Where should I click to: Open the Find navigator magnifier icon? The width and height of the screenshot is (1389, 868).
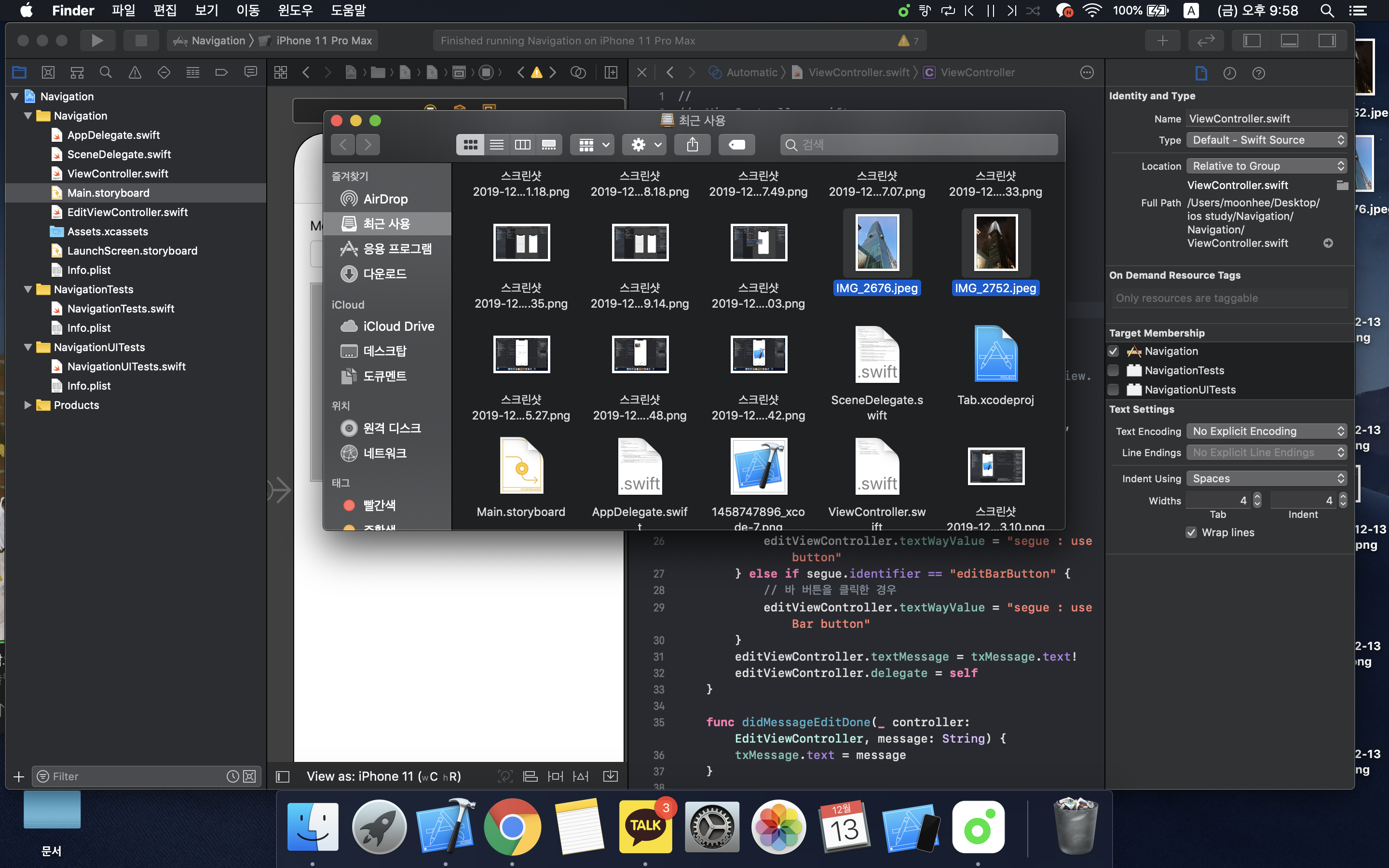click(x=106, y=72)
